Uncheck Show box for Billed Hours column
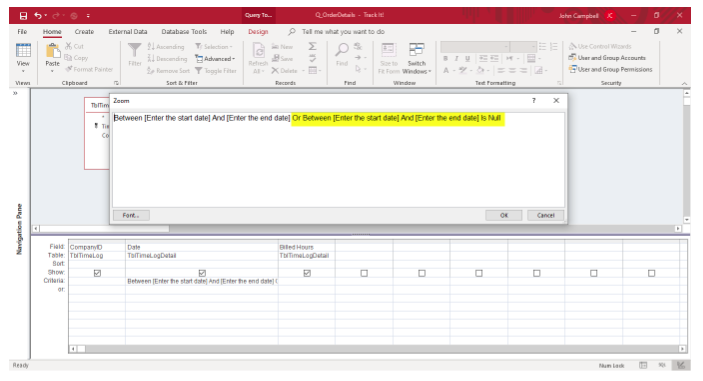 pos(307,273)
